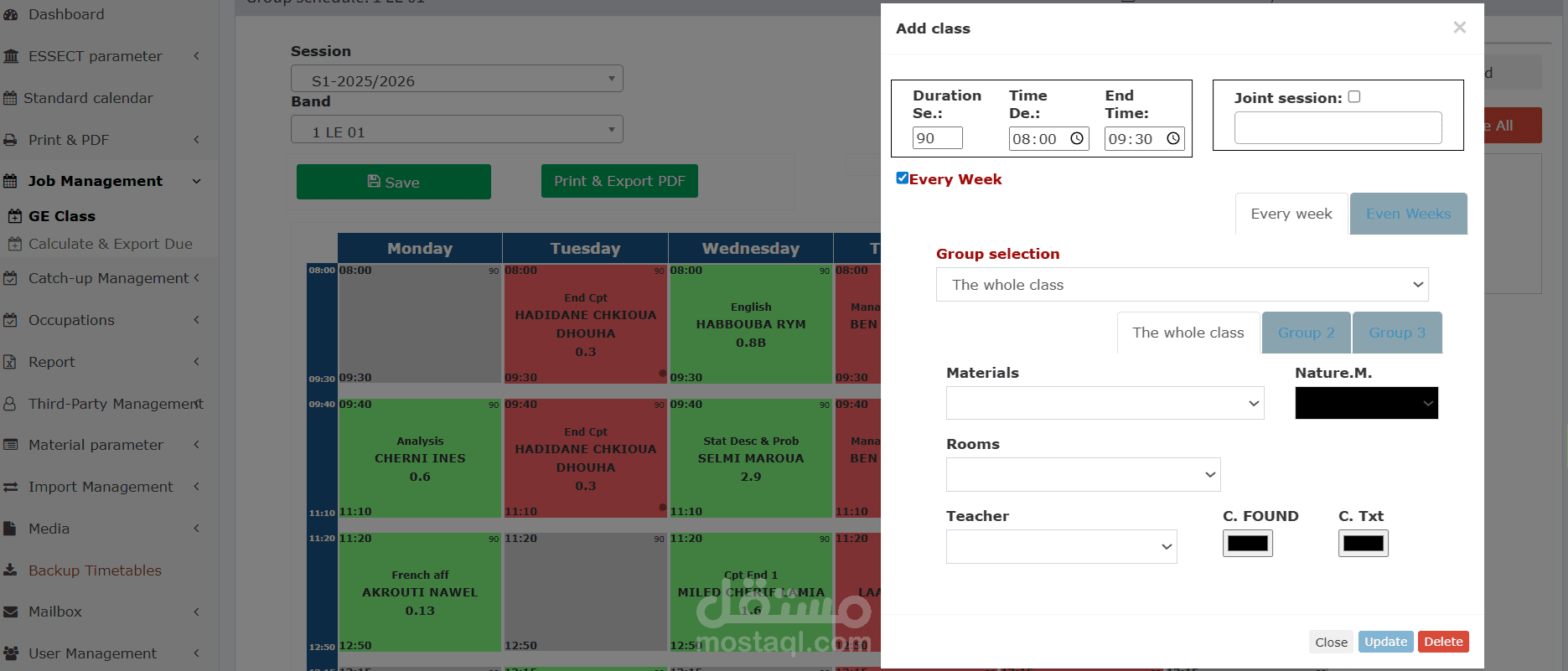Click the Backup Timetables download icon

pyautogui.click(x=10, y=570)
